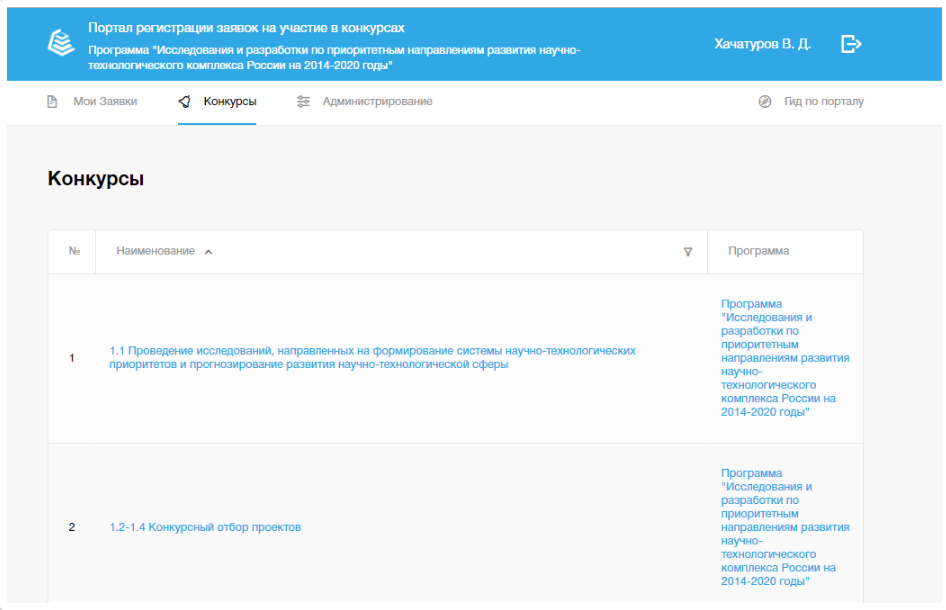Click the portal logo icon in header
This screenshot has height=610, width=946.
[61, 43]
